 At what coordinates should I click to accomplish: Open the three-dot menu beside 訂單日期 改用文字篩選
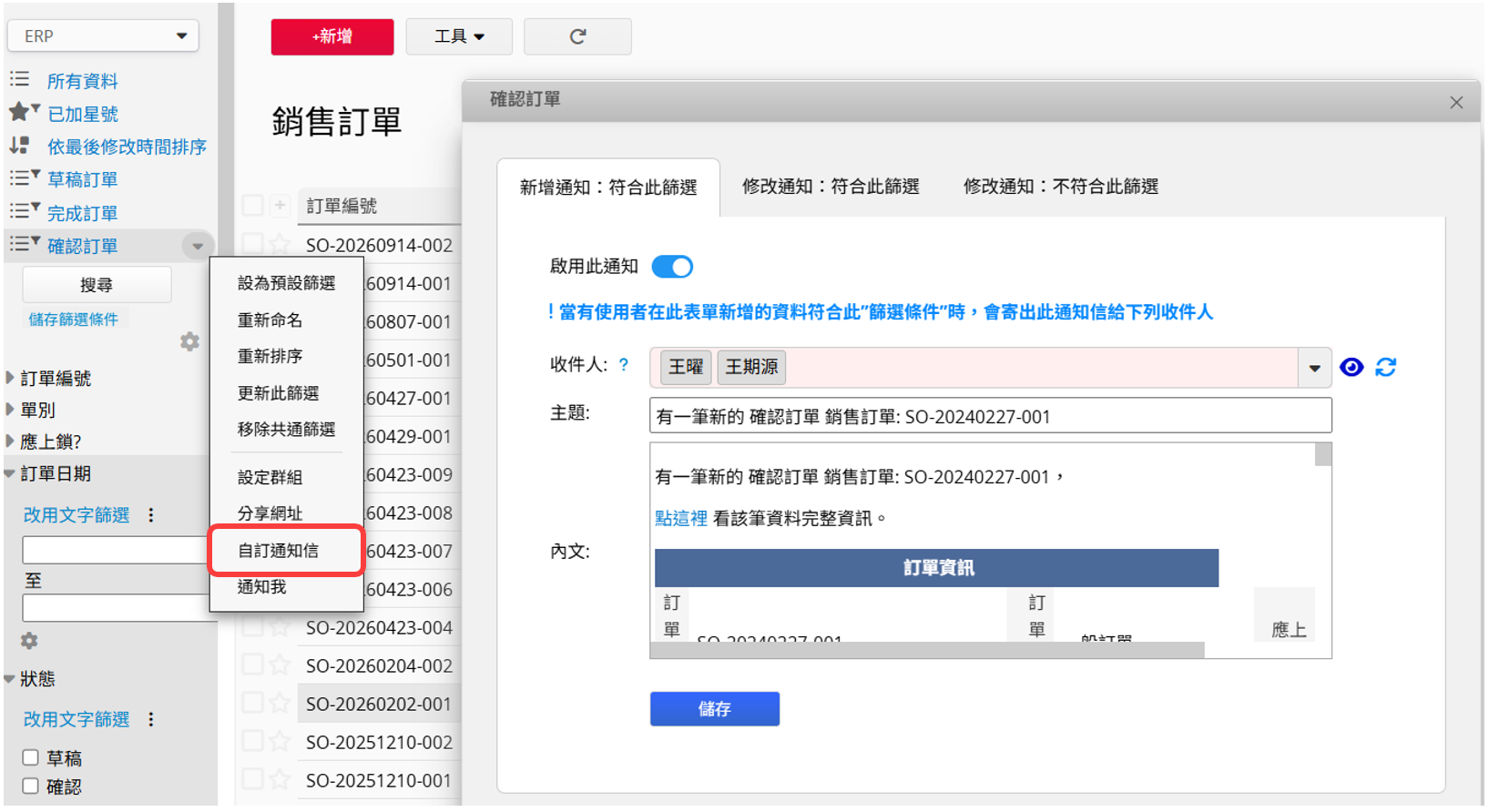tap(151, 515)
